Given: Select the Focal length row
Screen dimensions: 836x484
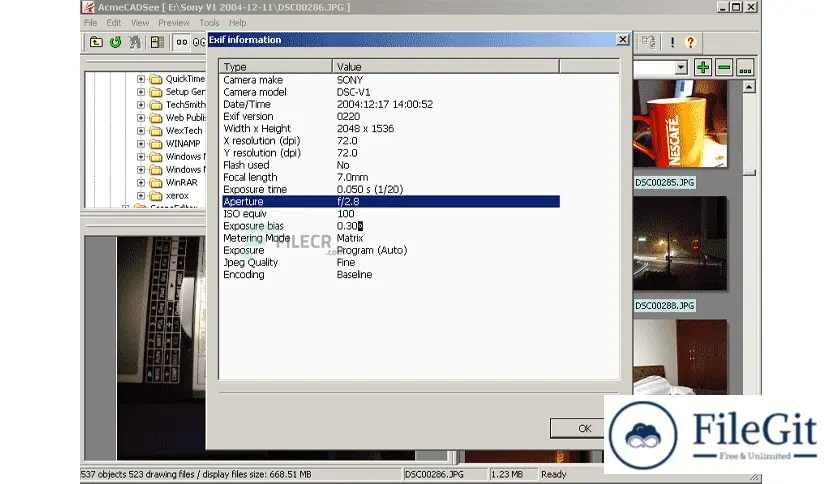Looking at the screenshot, I should coord(391,177).
